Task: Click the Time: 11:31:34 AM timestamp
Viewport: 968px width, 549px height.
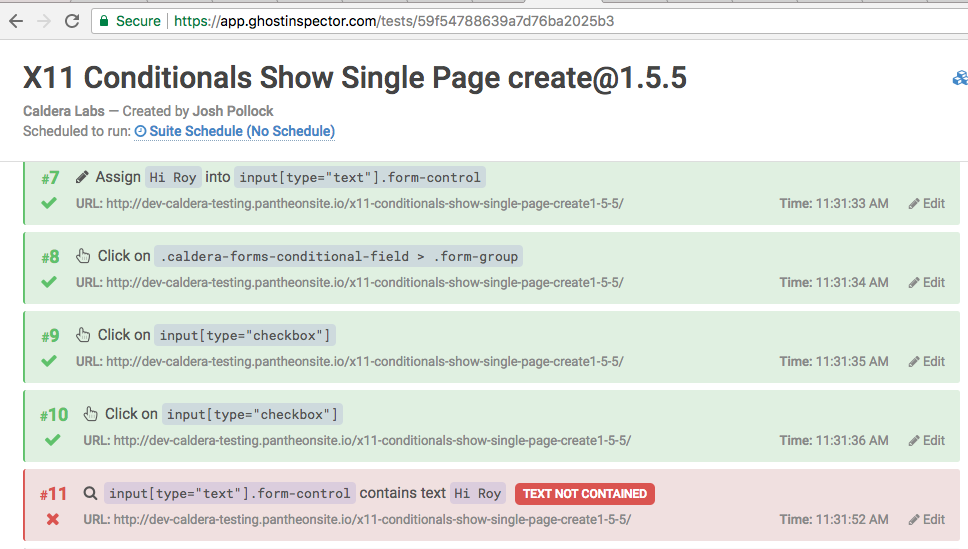Action: click(834, 282)
